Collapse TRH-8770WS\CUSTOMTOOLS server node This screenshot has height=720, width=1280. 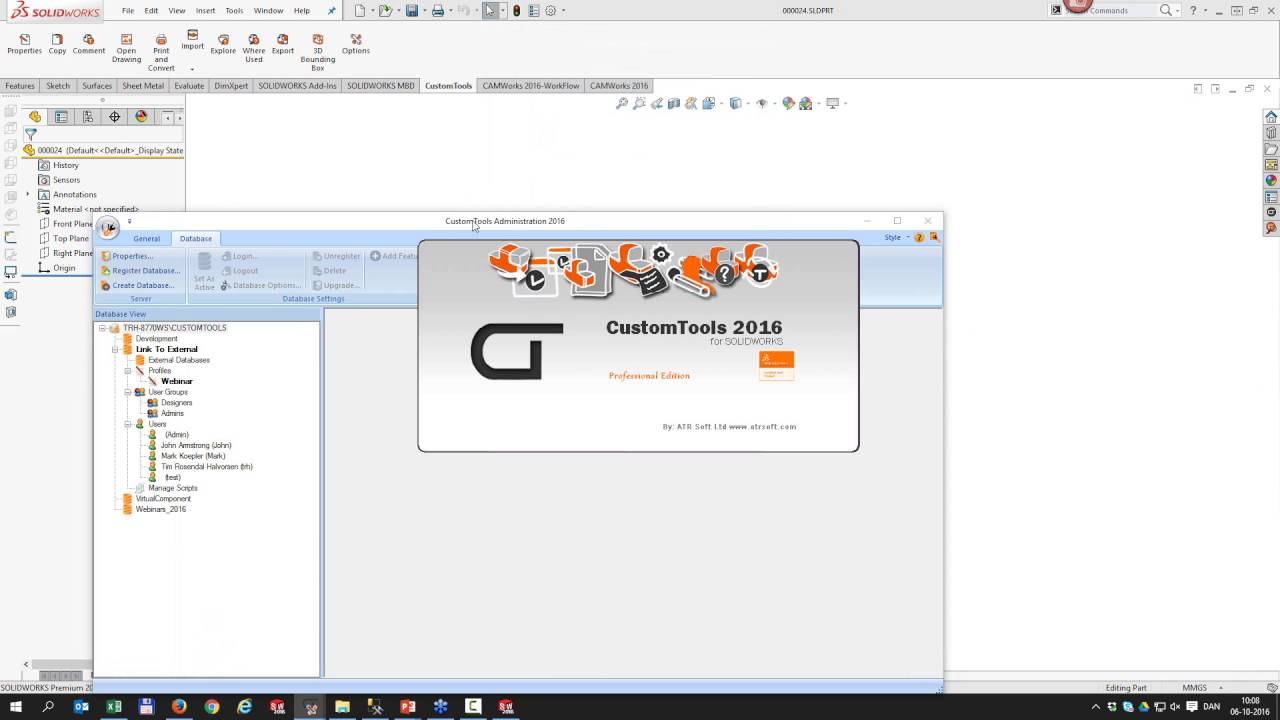[x=102, y=328]
